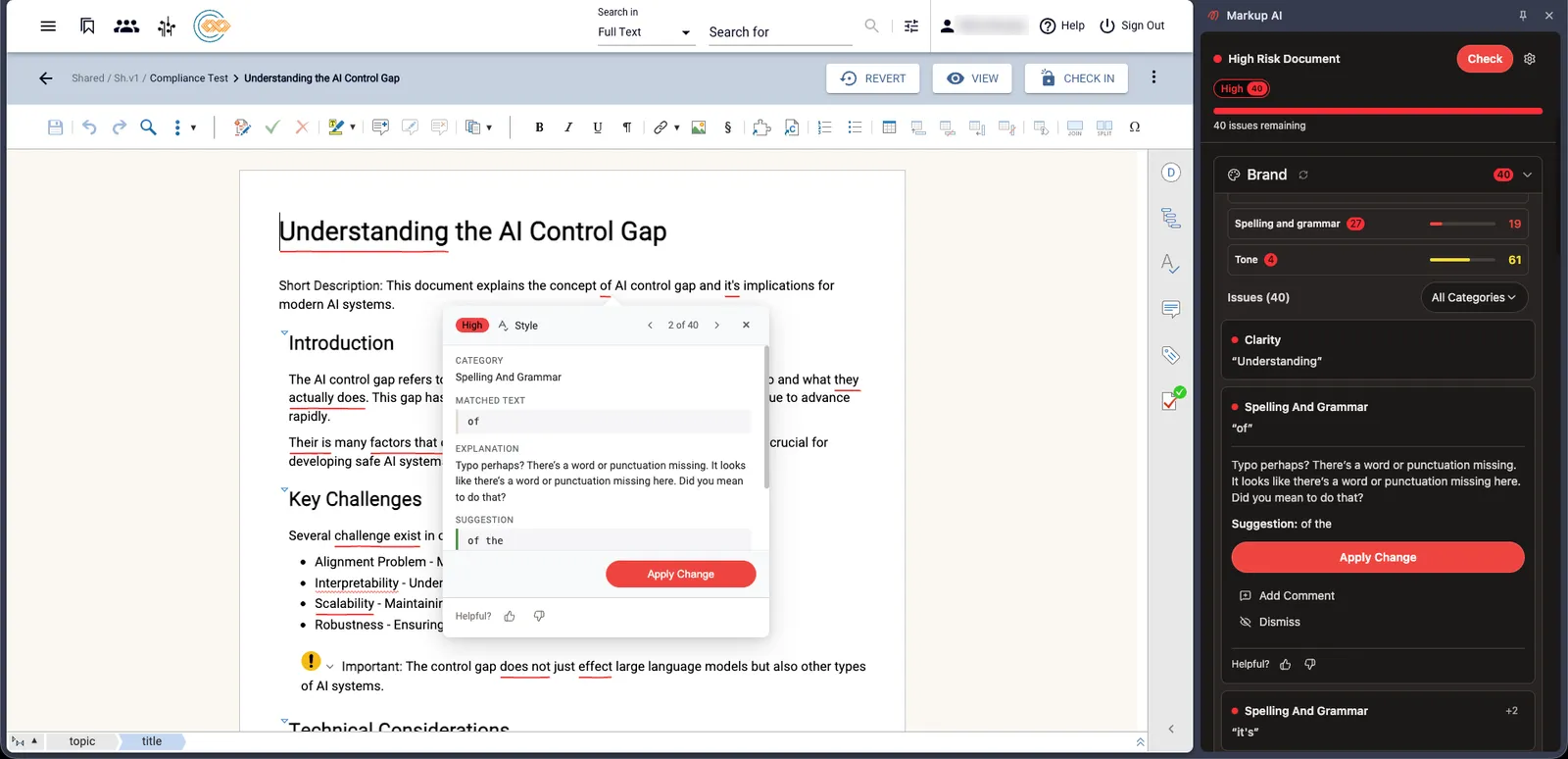
Task: Insert section symbol element
Action: pos(728,127)
